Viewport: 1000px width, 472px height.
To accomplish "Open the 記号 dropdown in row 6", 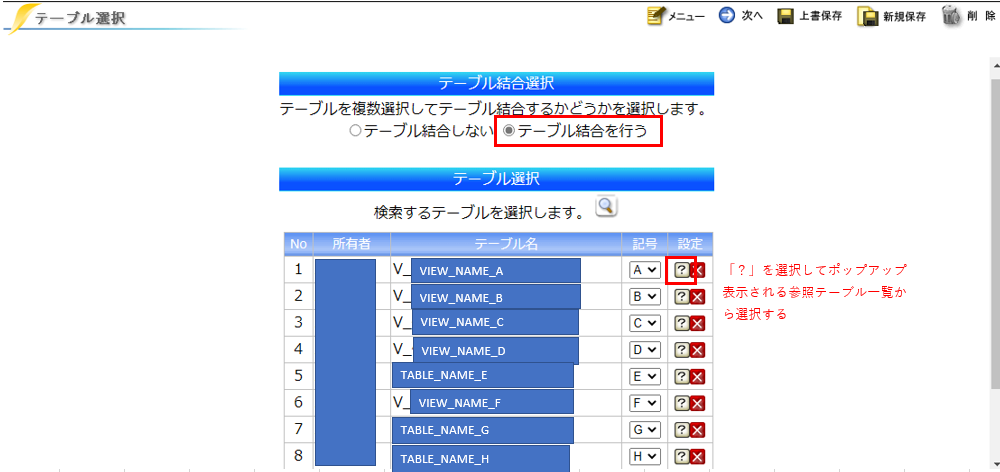I will point(644,404).
